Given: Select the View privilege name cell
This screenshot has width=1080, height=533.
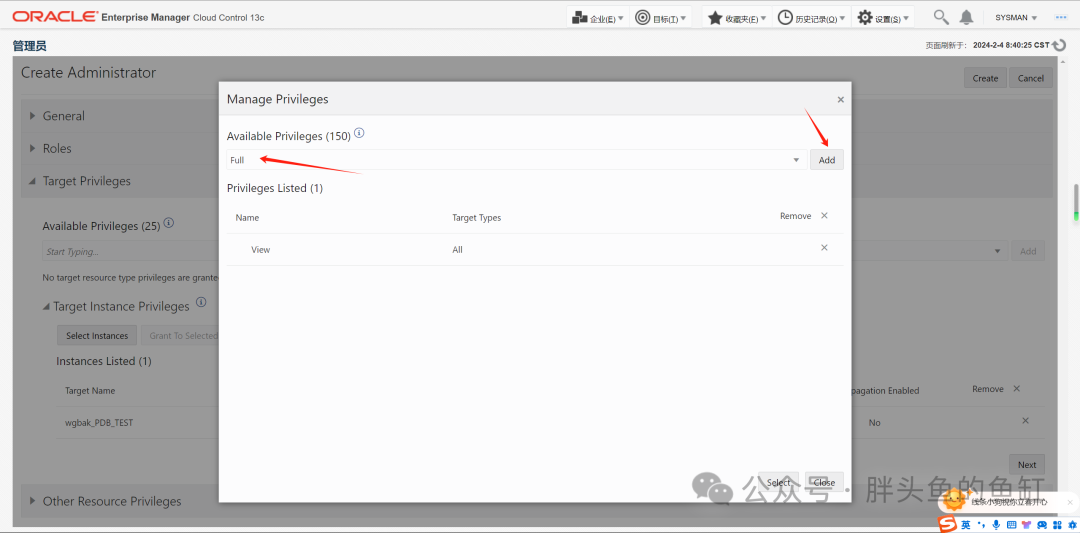Looking at the screenshot, I should (x=261, y=249).
